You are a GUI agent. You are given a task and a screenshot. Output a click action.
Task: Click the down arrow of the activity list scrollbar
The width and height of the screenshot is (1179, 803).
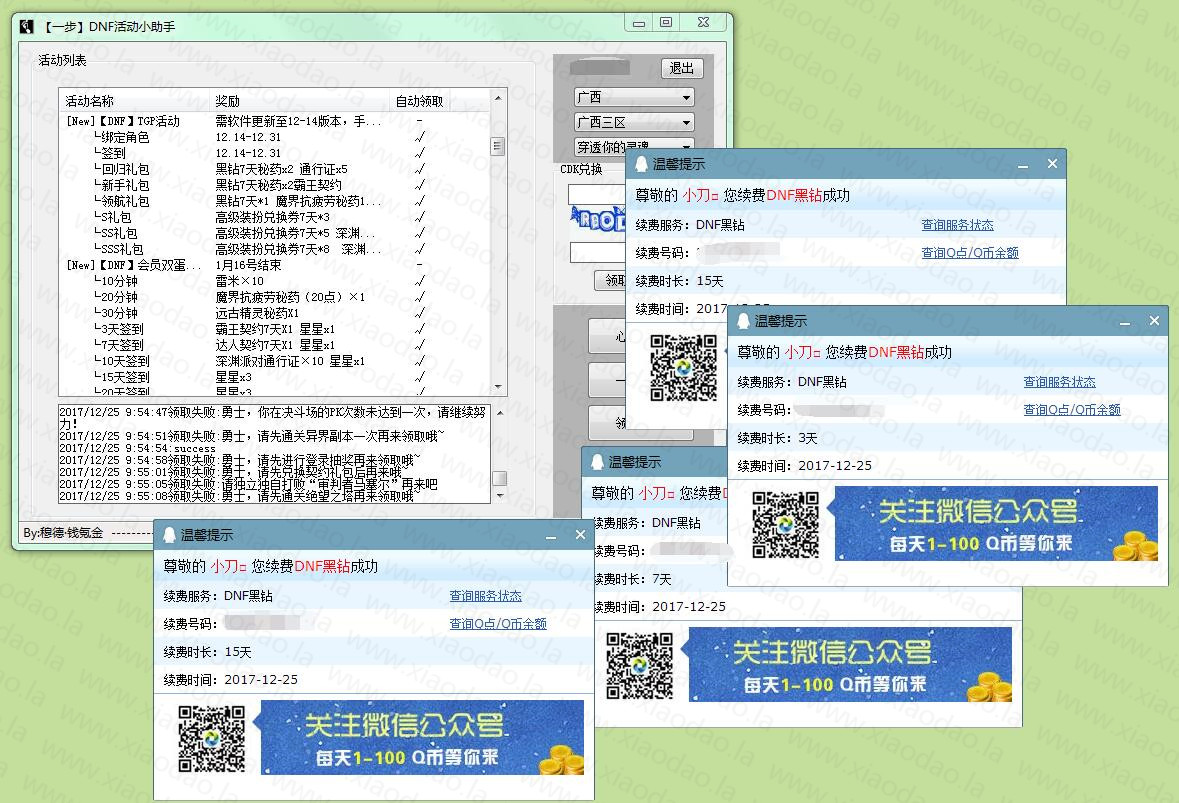(x=498, y=387)
